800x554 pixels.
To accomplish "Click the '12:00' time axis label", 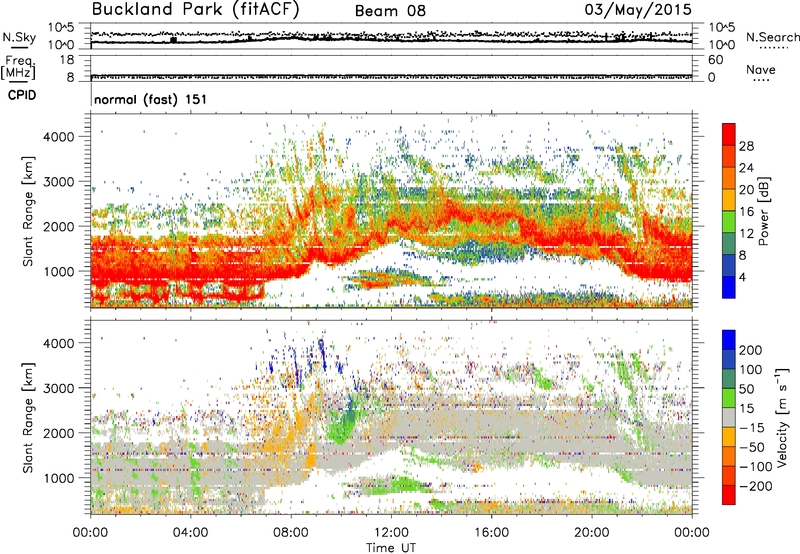I will [391, 533].
